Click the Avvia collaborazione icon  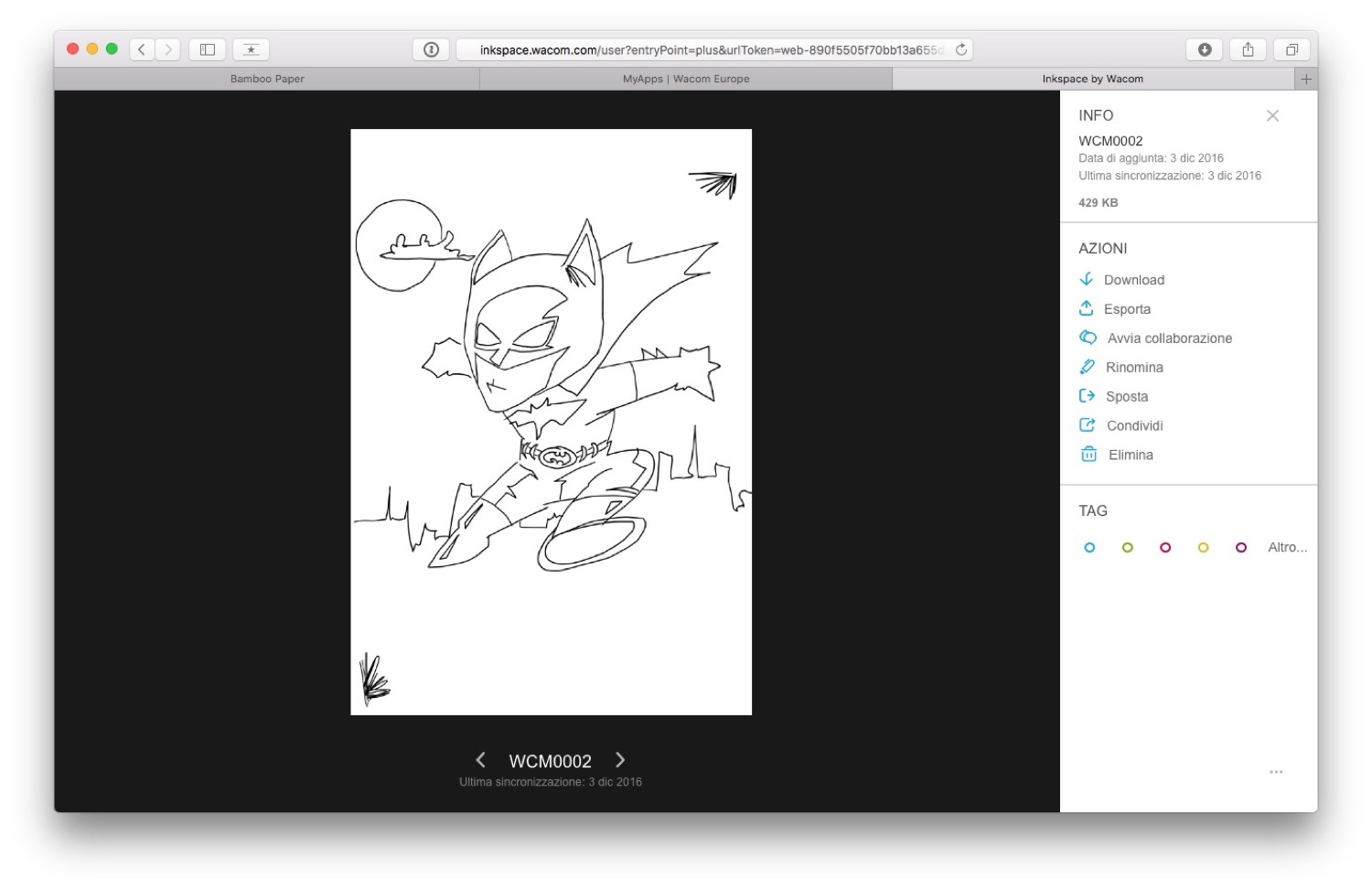1088,338
